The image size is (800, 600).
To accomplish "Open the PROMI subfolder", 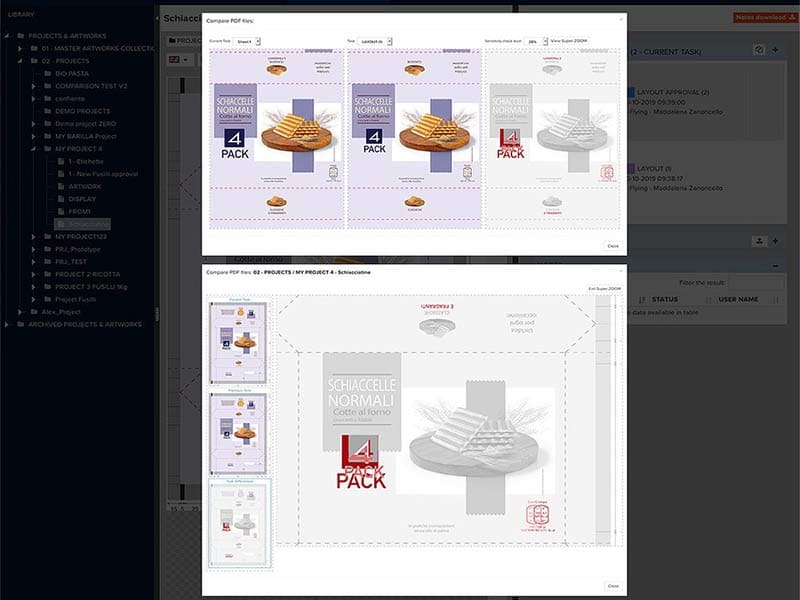I will [x=79, y=211].
